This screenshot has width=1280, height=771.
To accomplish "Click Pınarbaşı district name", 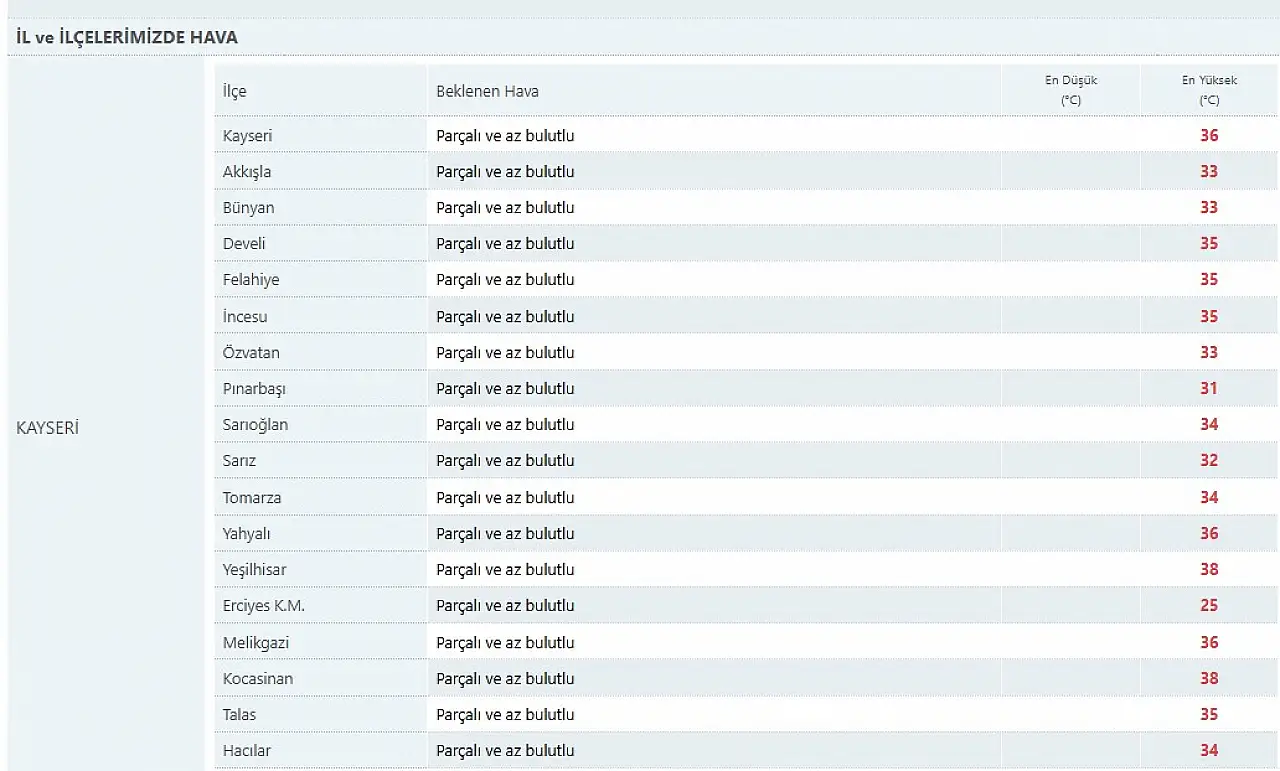I will [254, 388].
